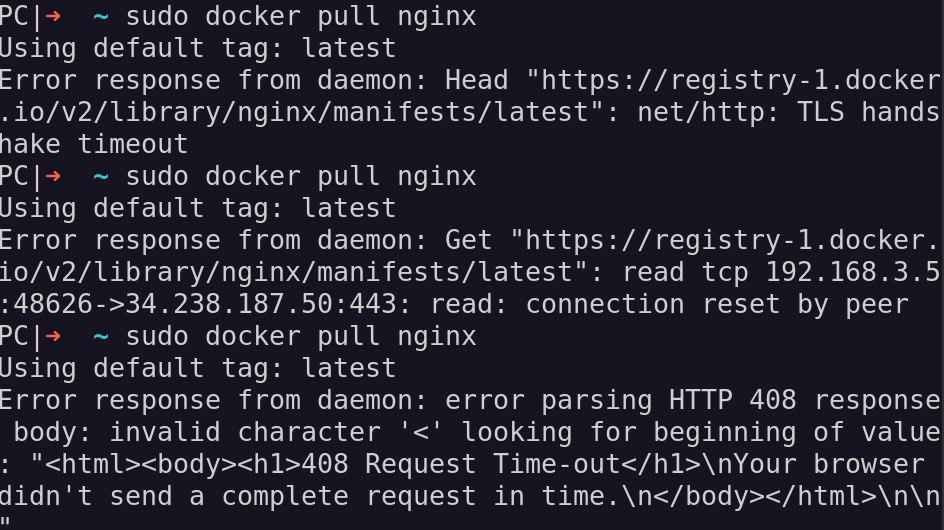Image resolution: width=944 pixels, height=530 pixels.
Task: Select the cyan tilde in the first prompt
Action: (x=101, y=17)
